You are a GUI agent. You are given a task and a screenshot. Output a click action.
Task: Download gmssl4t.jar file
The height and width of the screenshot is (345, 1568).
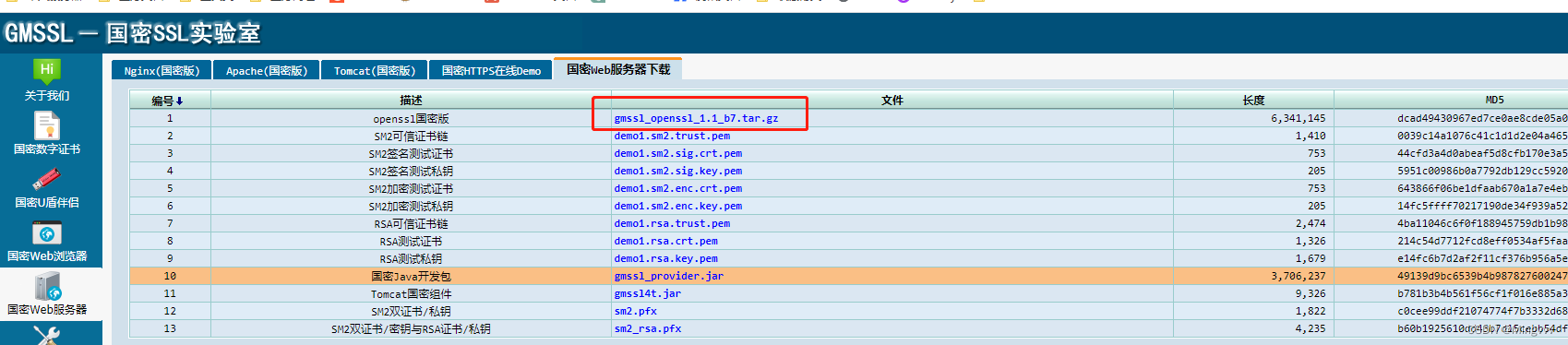pos(648,293)
